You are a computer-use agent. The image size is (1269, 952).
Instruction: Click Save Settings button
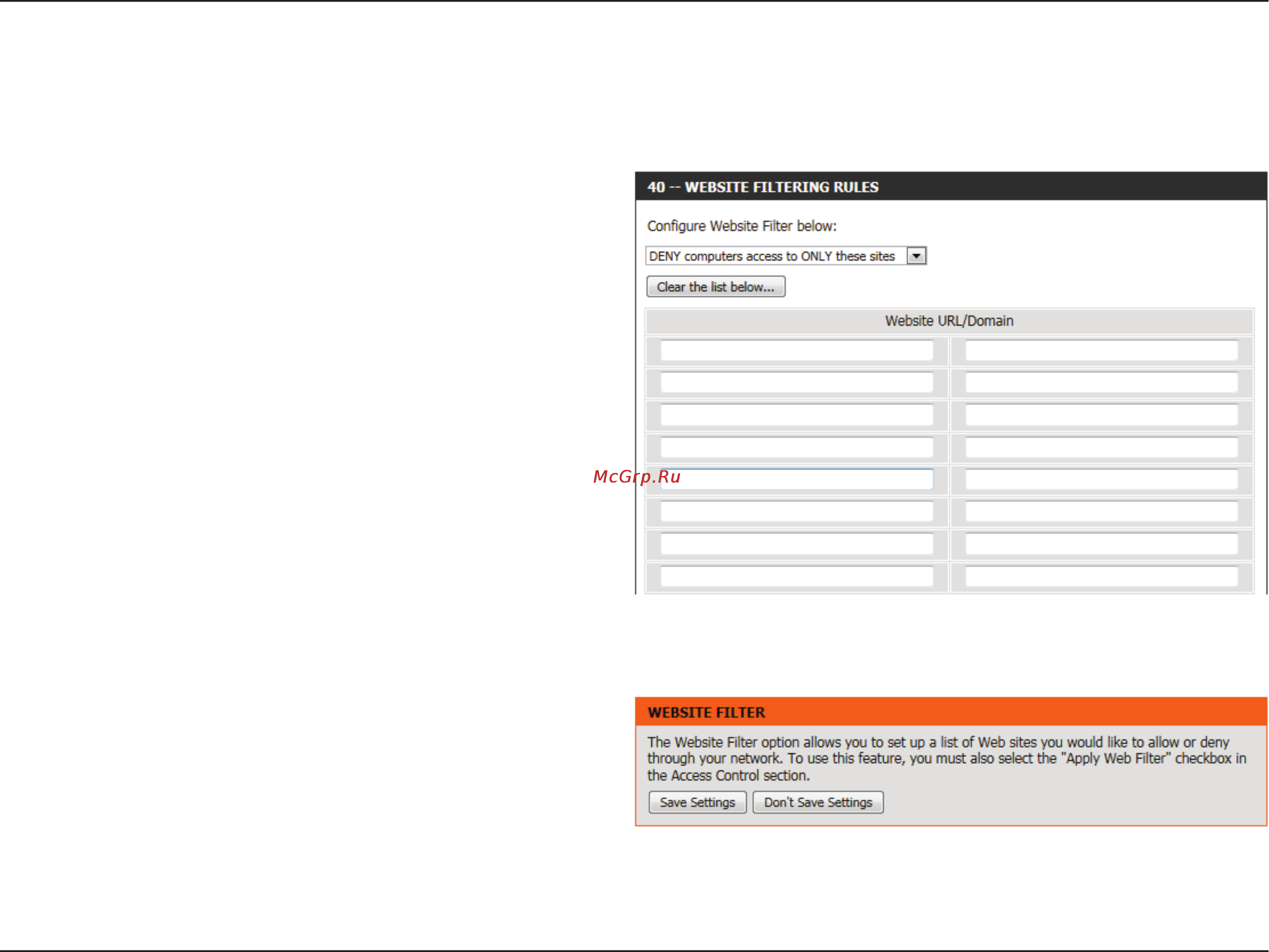[697, 802]
